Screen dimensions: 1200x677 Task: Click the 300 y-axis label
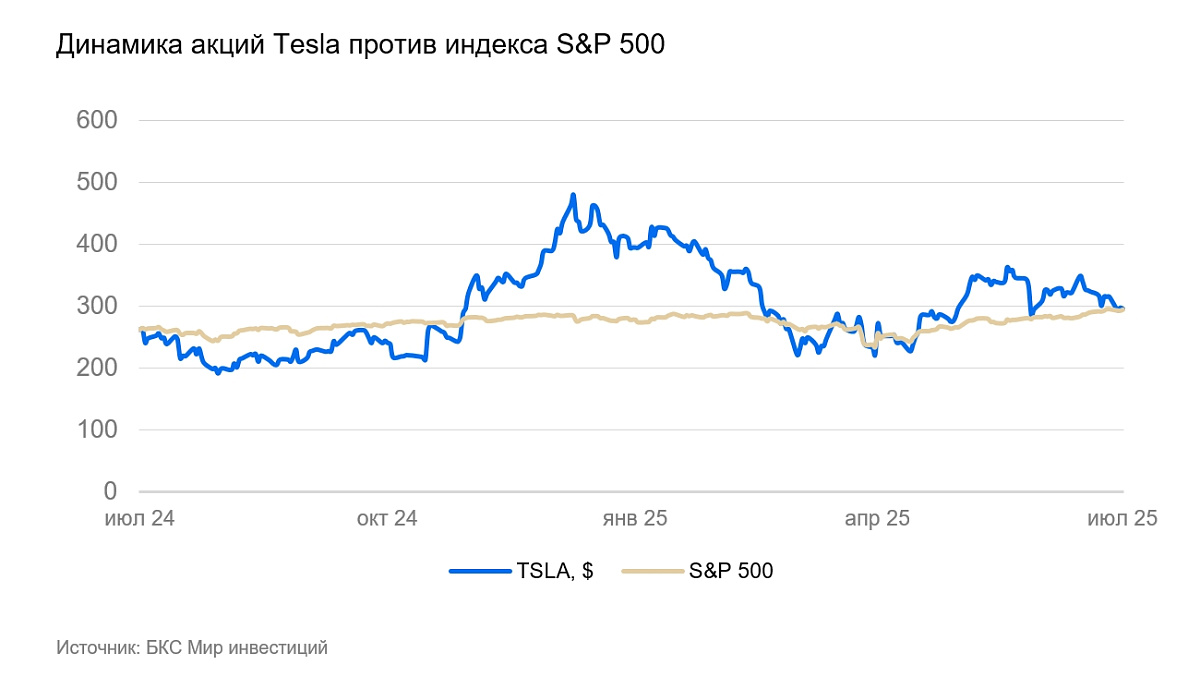pos(97,306)
